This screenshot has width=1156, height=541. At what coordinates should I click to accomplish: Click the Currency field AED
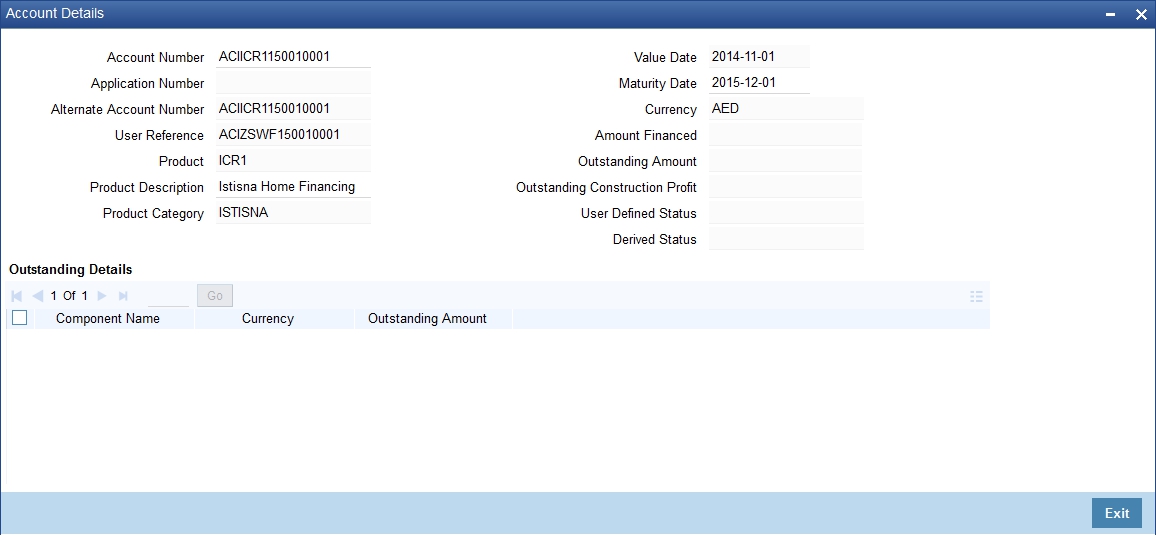[x=786, y=109]
